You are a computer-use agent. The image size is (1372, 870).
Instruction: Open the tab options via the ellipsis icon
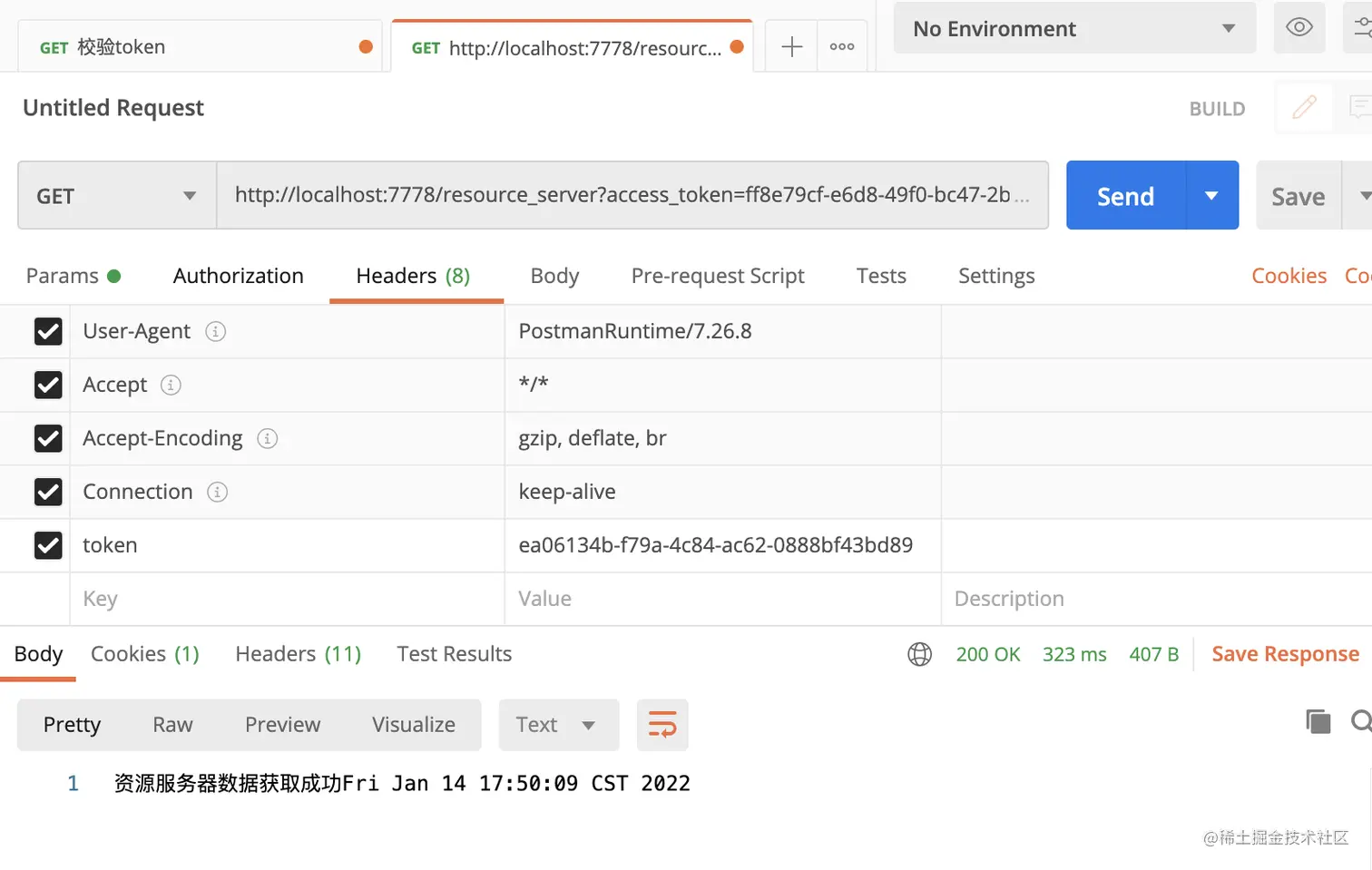point(841,45)
